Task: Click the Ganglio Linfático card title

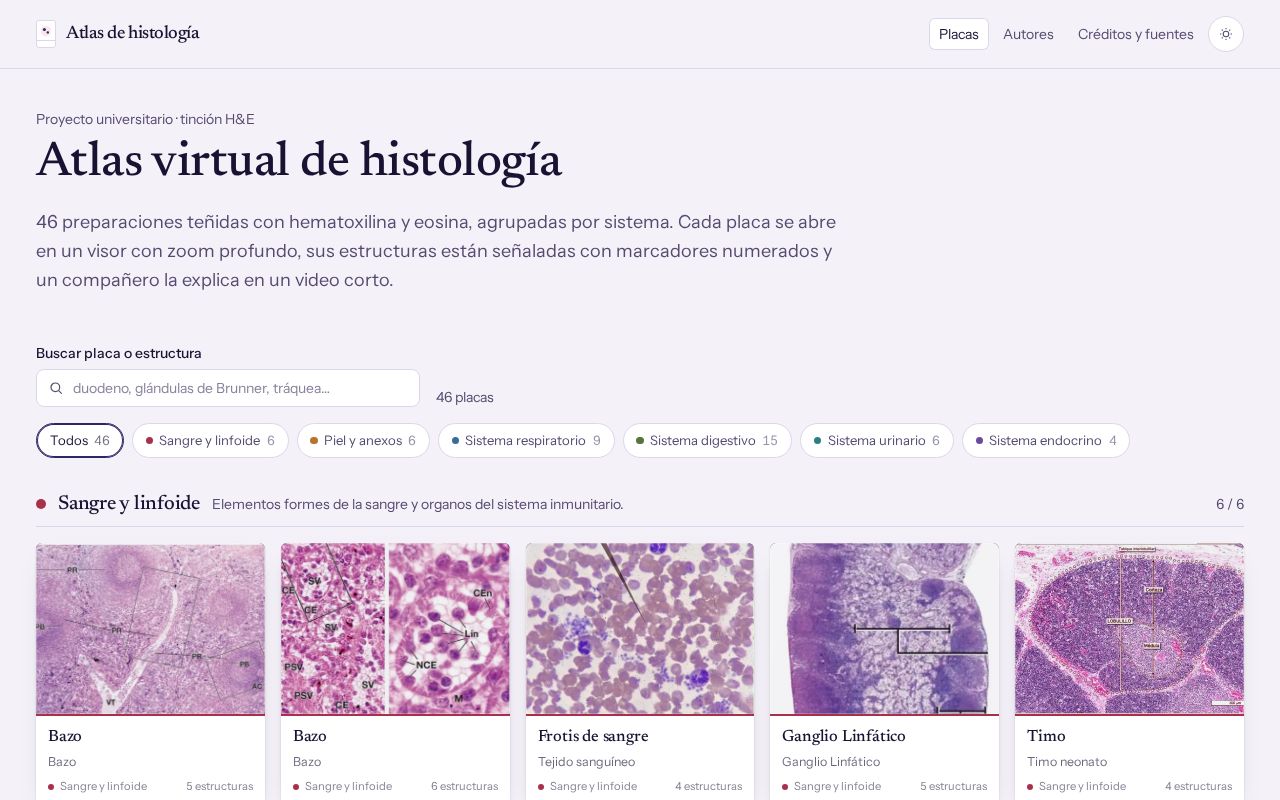Action: [x=844, y=736]
